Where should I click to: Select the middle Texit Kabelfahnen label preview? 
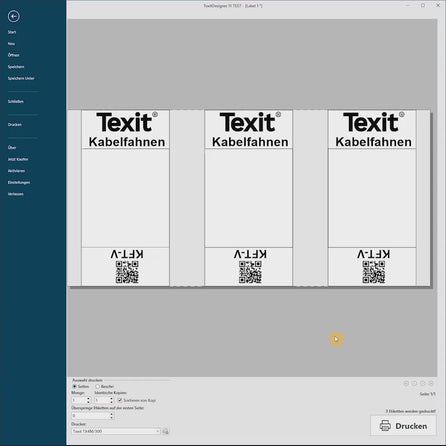pyautogui.click(x=249, y=198)
